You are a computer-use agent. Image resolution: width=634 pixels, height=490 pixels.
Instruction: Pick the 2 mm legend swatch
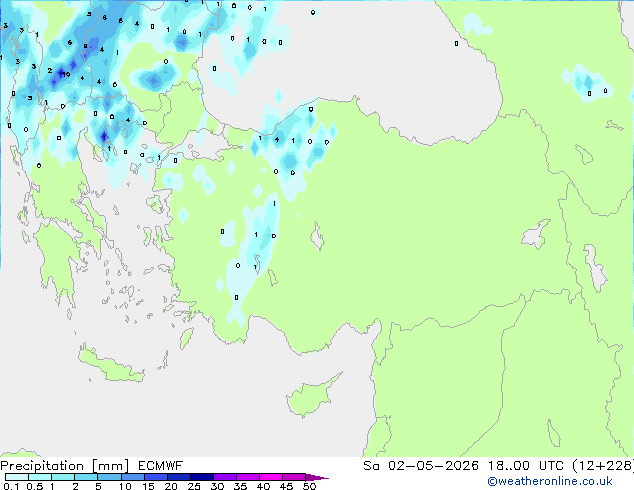point(86,477)
